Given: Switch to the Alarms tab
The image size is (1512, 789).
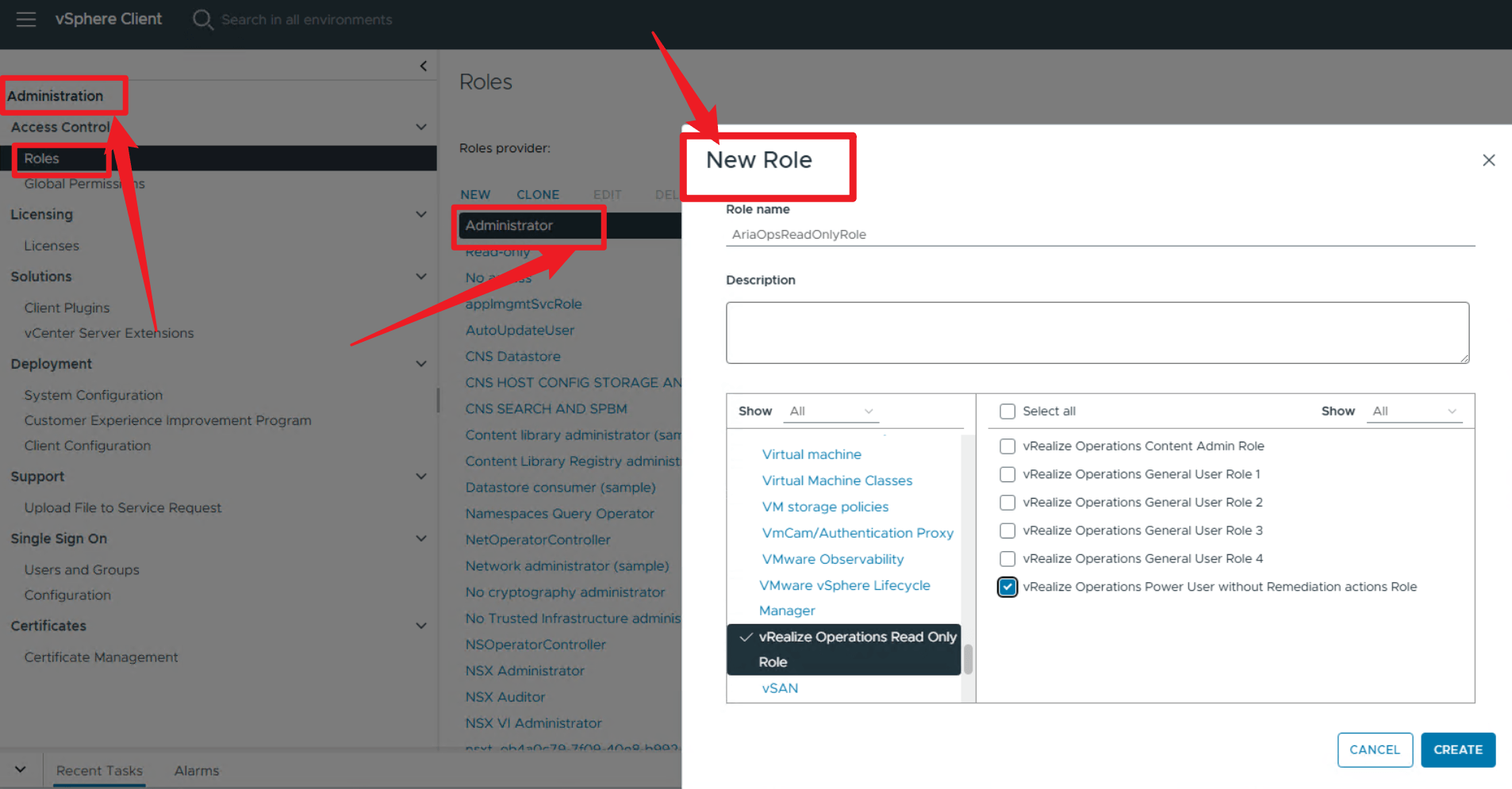Looking at the screenshot, I should coord(197,771).
